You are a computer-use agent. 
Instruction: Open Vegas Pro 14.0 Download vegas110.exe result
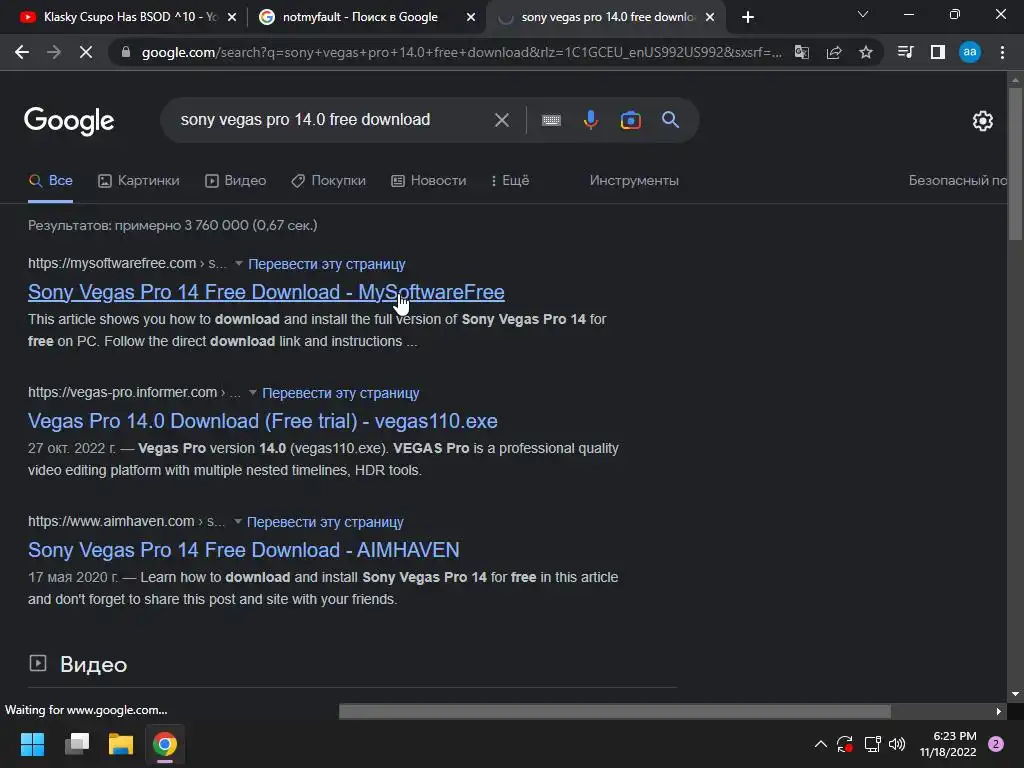point(263,421)
